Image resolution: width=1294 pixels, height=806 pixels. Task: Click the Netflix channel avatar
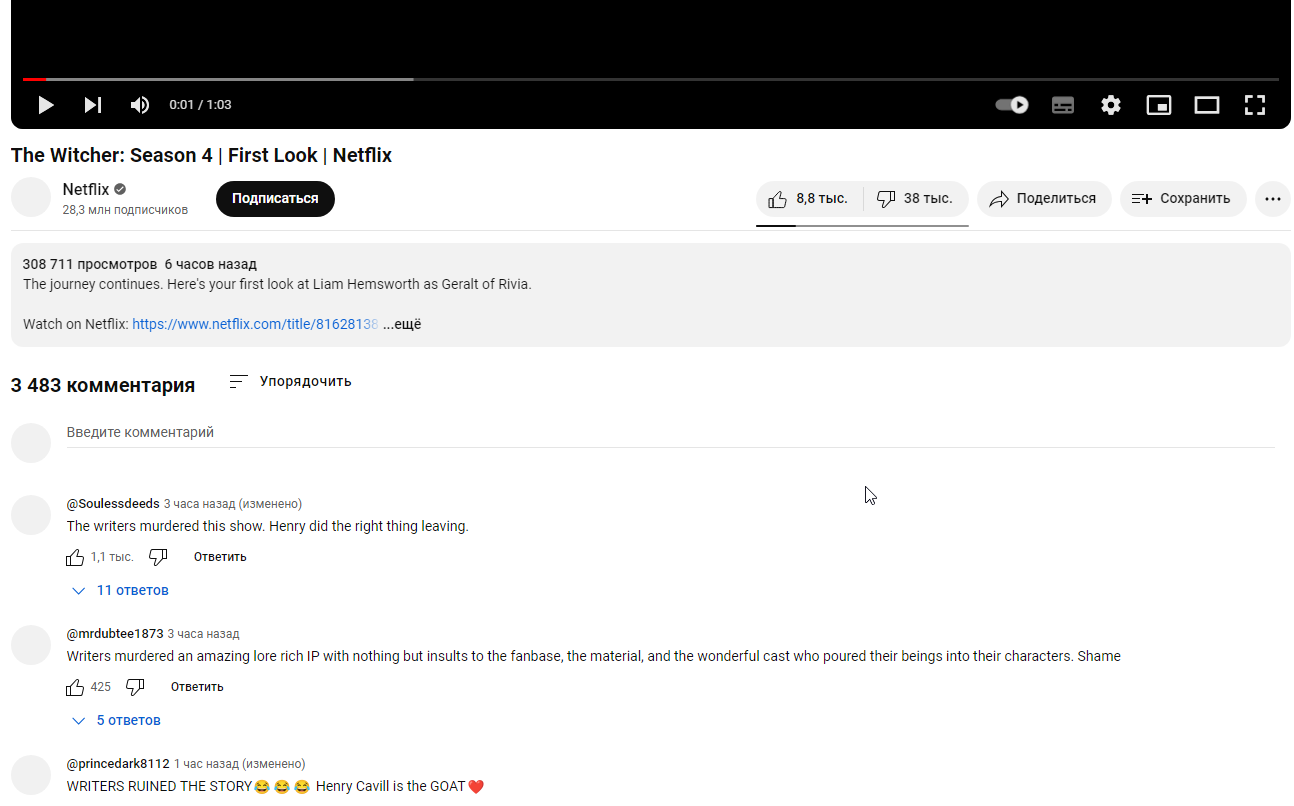tap(31, 198)
